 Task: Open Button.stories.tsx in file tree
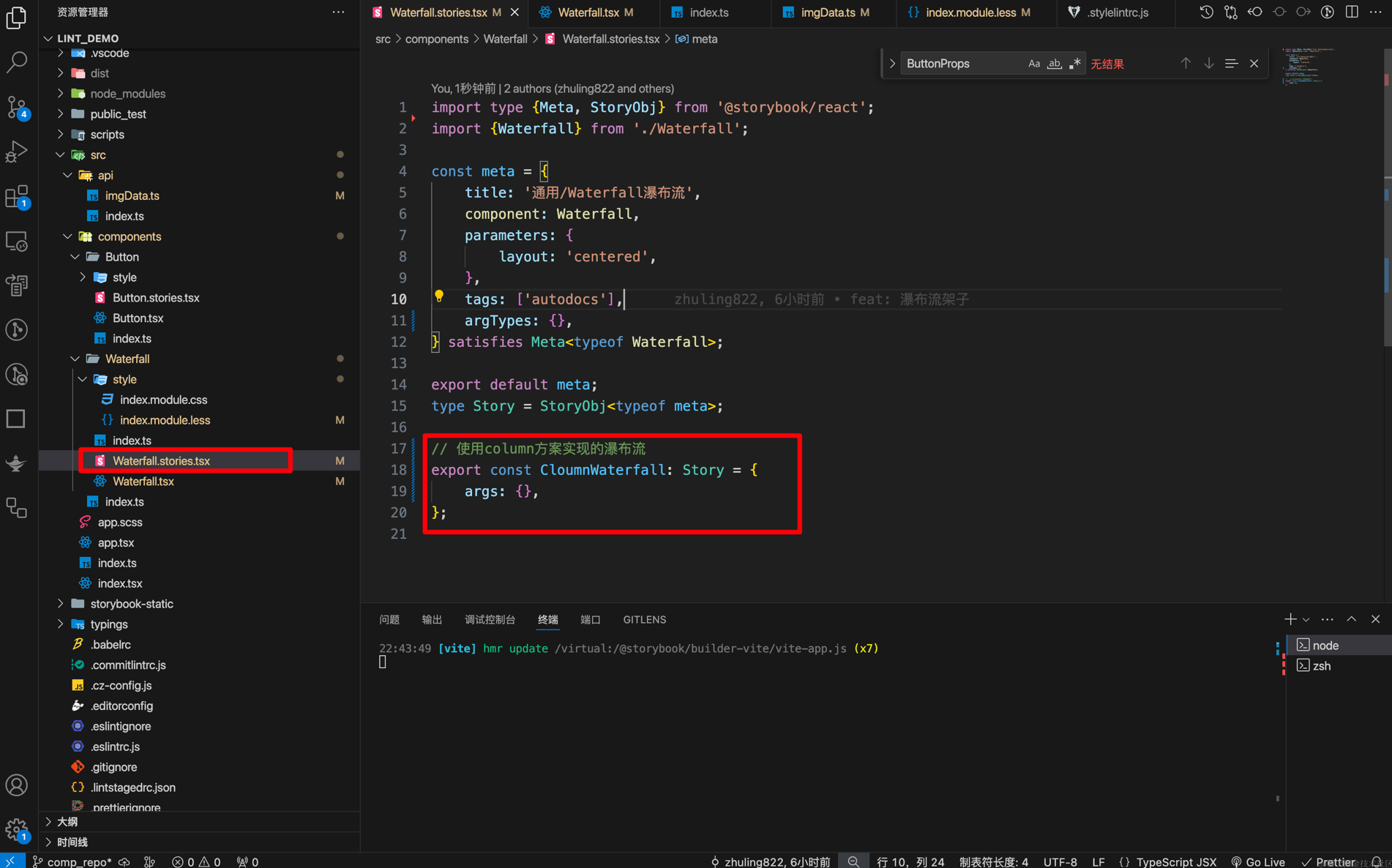(x=156, y=298)
